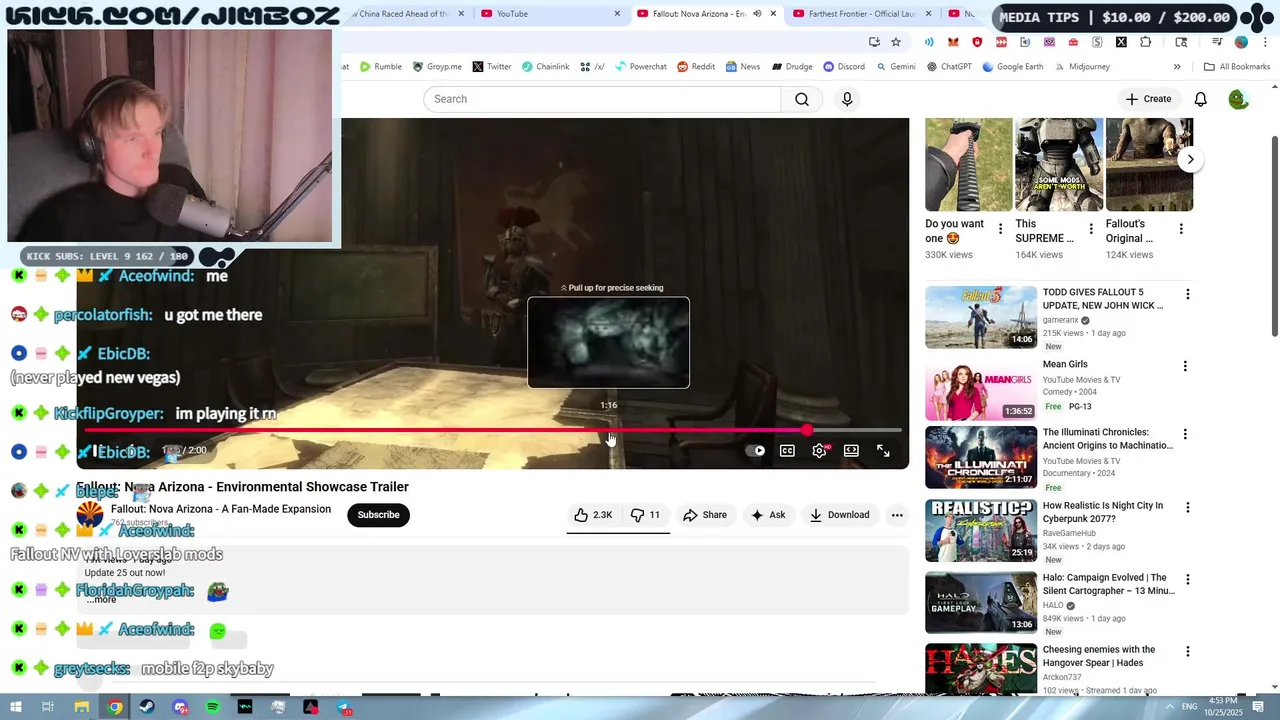The height and width of the screenshot is (720, 1280).
Task: Open the Rumble bookmark
Action: click(381, 67)
